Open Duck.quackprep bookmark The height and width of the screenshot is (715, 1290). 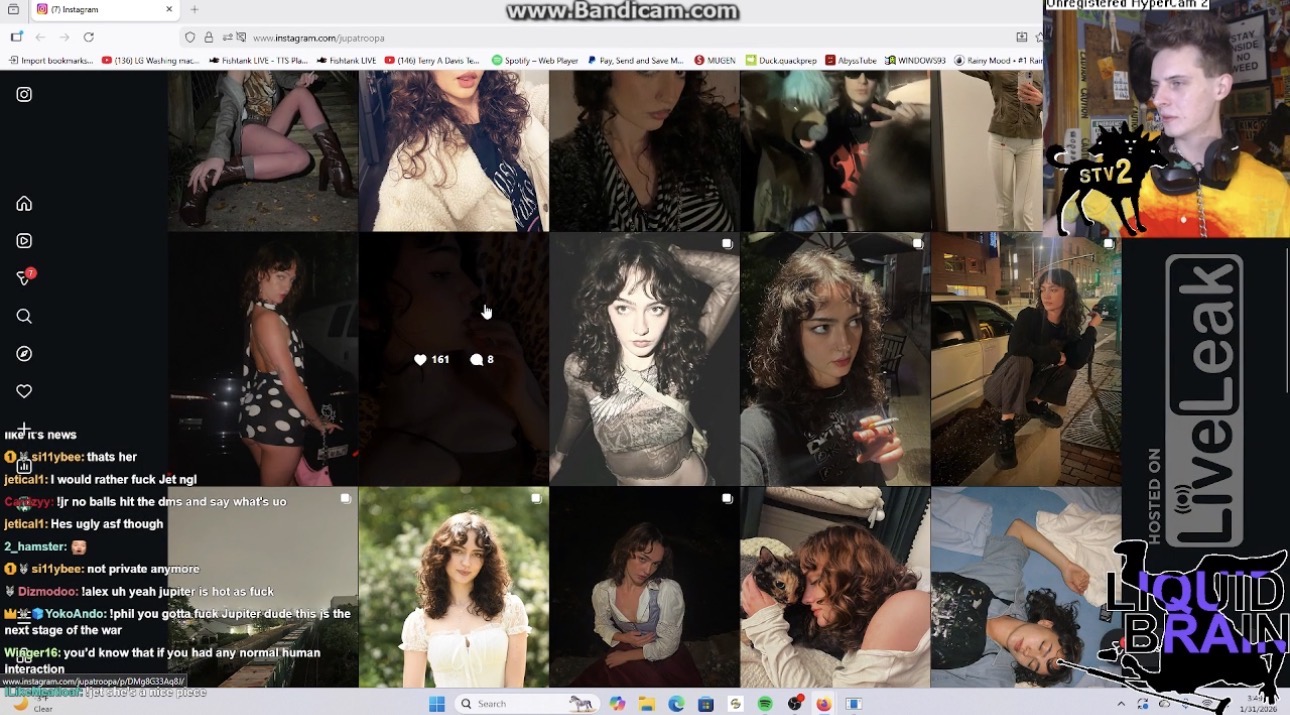[x=781, y=61]
